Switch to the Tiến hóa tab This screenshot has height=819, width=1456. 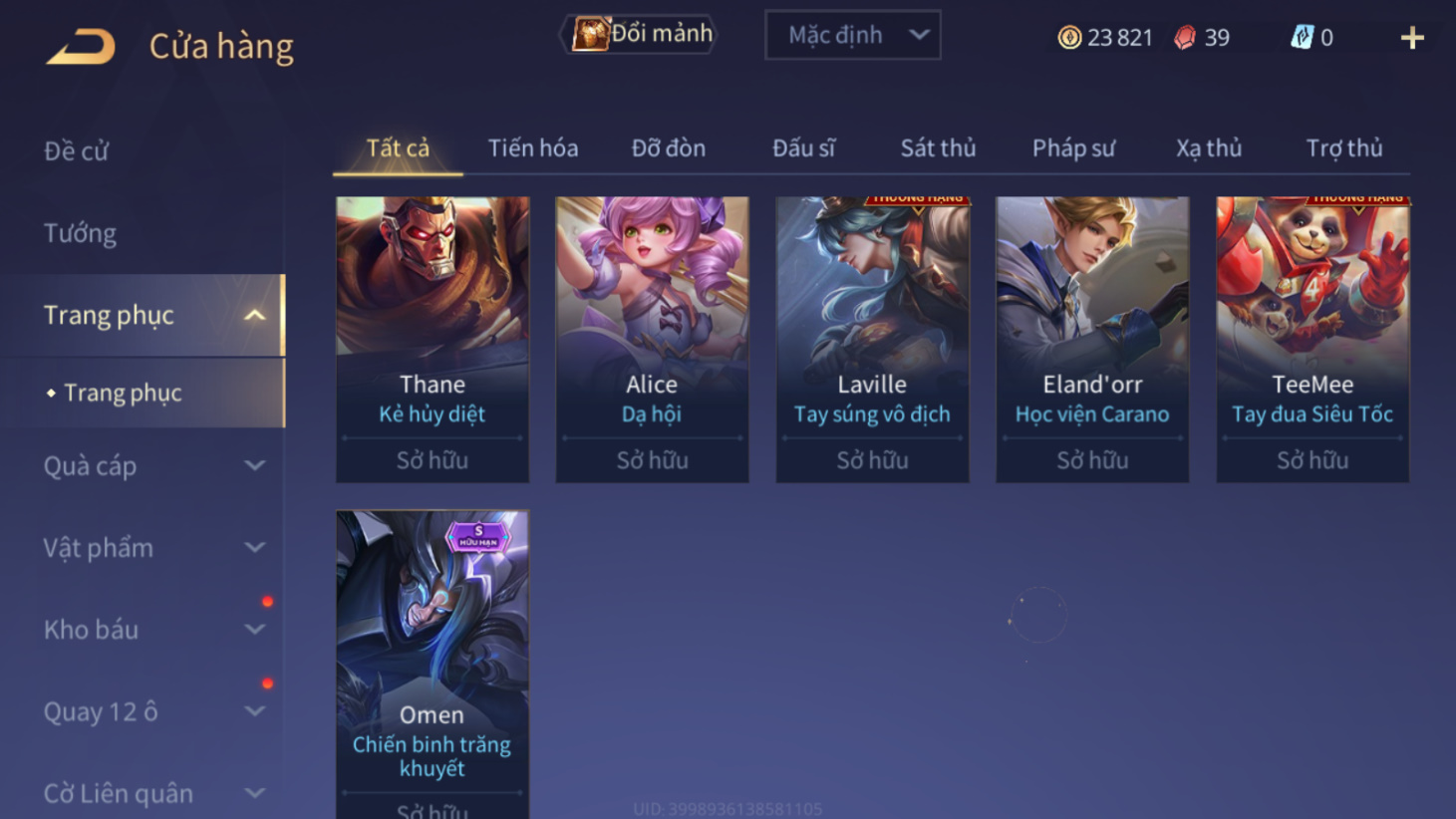533,148
